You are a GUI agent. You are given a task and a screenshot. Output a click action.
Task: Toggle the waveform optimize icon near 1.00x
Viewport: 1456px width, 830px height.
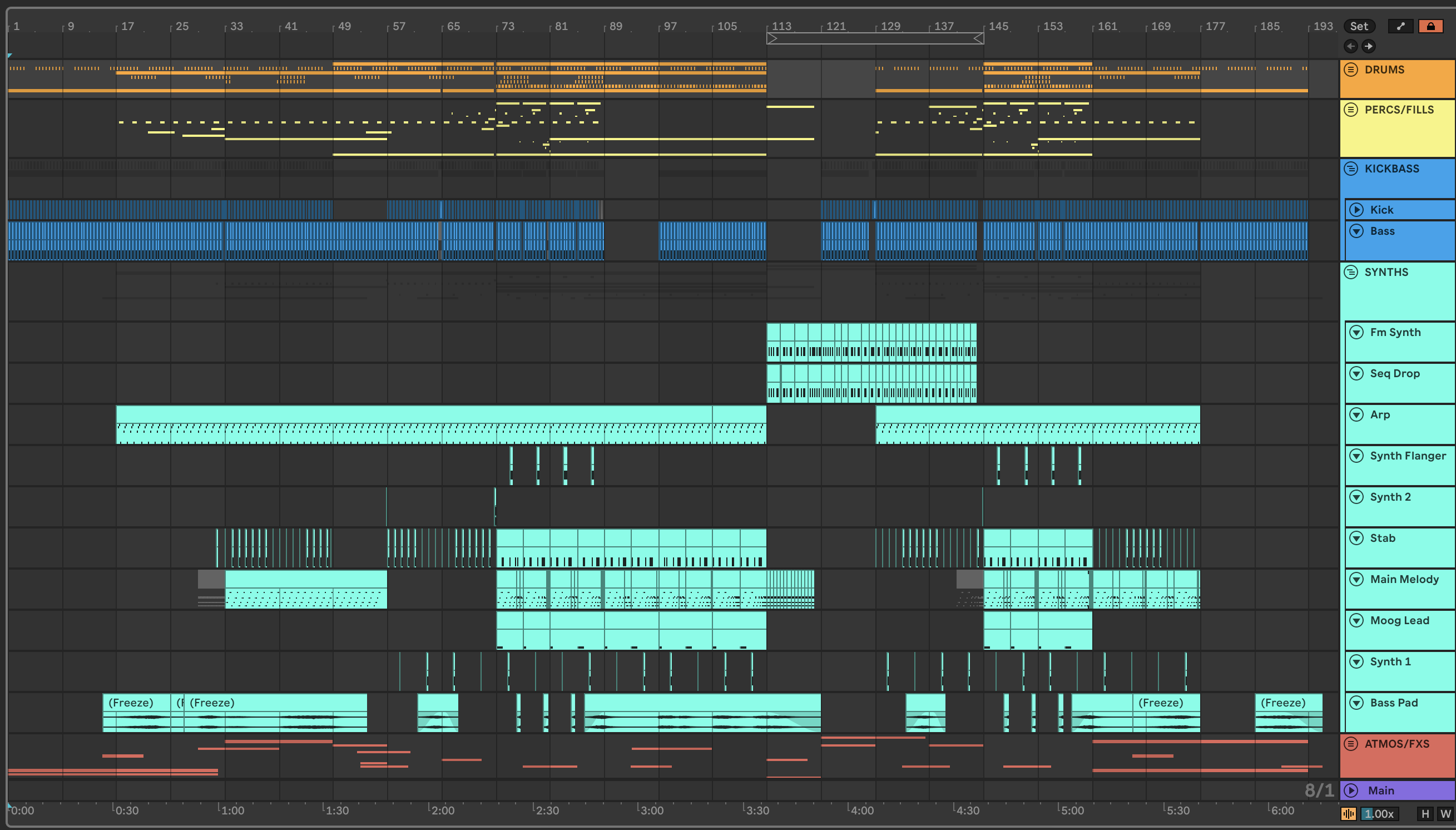[x=1348, y=814]
